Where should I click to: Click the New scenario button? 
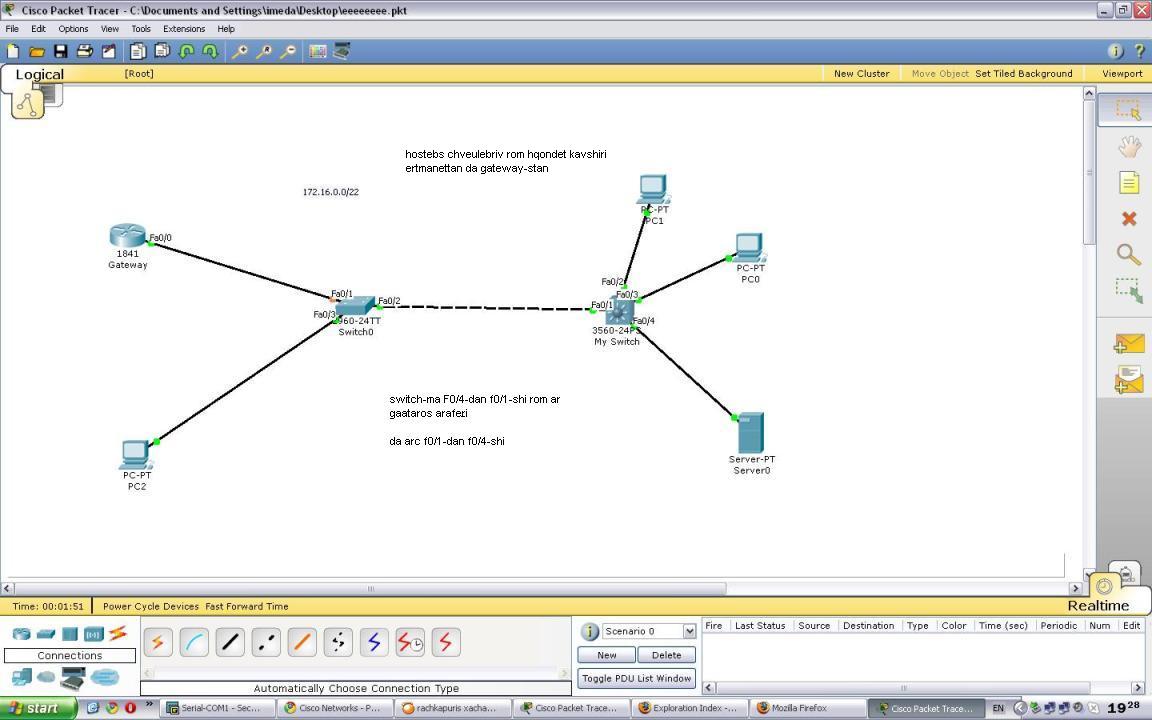coord(606,655)
